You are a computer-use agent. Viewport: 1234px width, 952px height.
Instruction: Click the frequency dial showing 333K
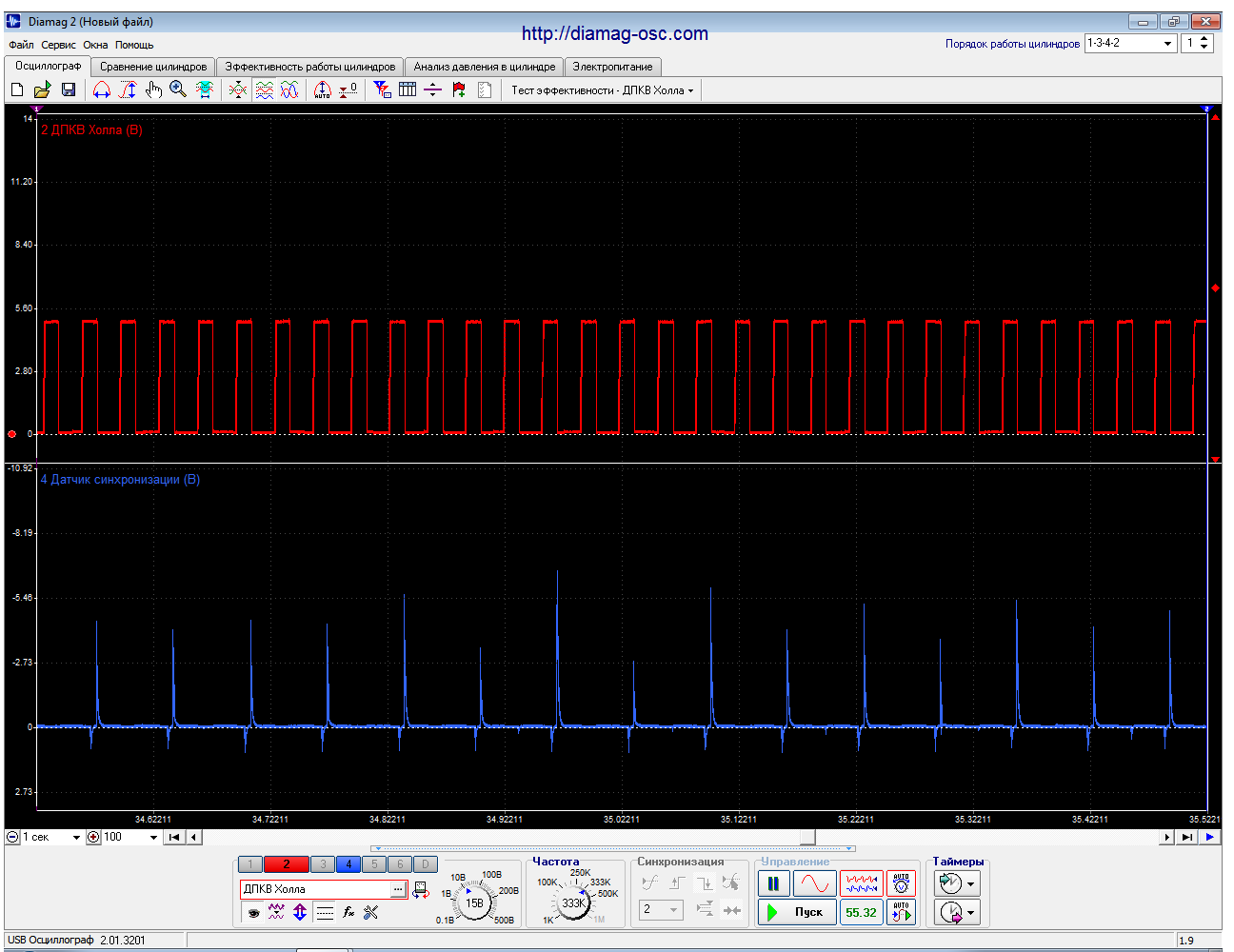[x=573, y=902]
